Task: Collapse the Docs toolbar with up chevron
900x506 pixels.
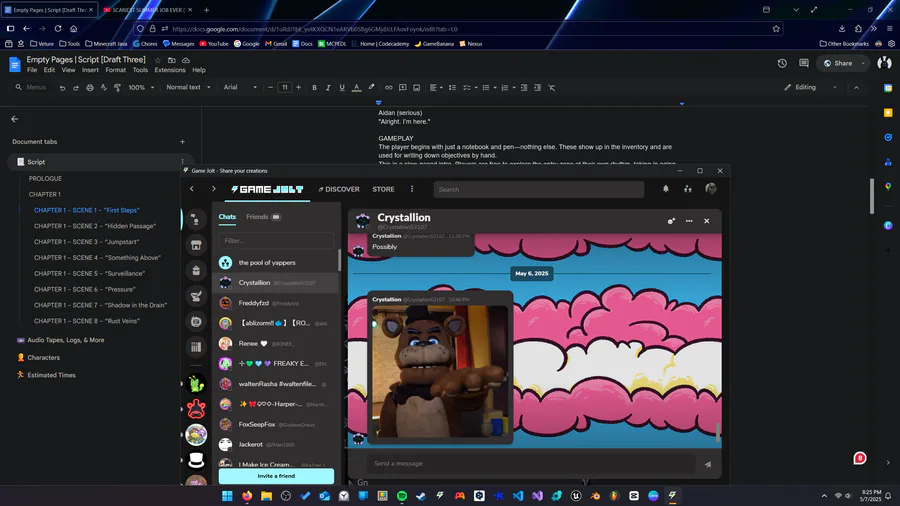Action: [x=856, y=87]
